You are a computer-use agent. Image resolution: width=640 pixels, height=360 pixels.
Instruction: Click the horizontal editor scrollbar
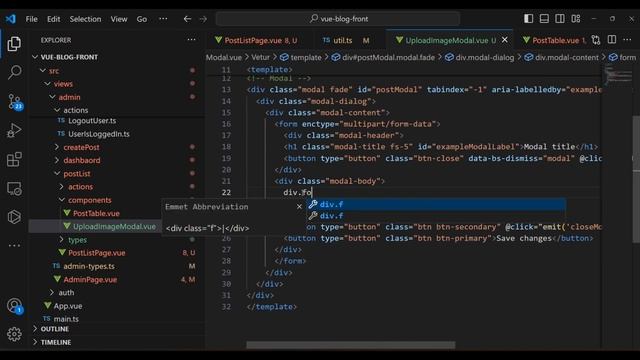click(351, 345)
